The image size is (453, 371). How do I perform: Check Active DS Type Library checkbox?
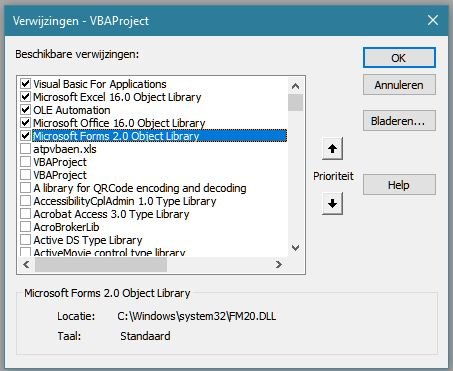[25, 240]
